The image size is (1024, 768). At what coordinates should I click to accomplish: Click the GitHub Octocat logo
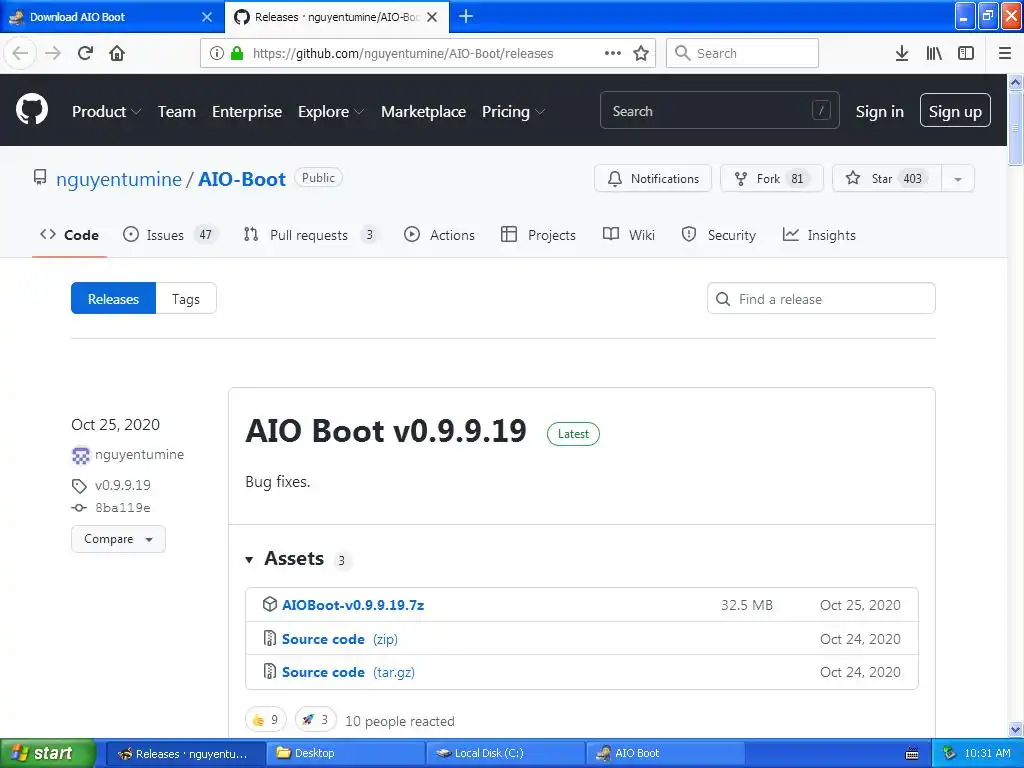click(x=32, y=109)
